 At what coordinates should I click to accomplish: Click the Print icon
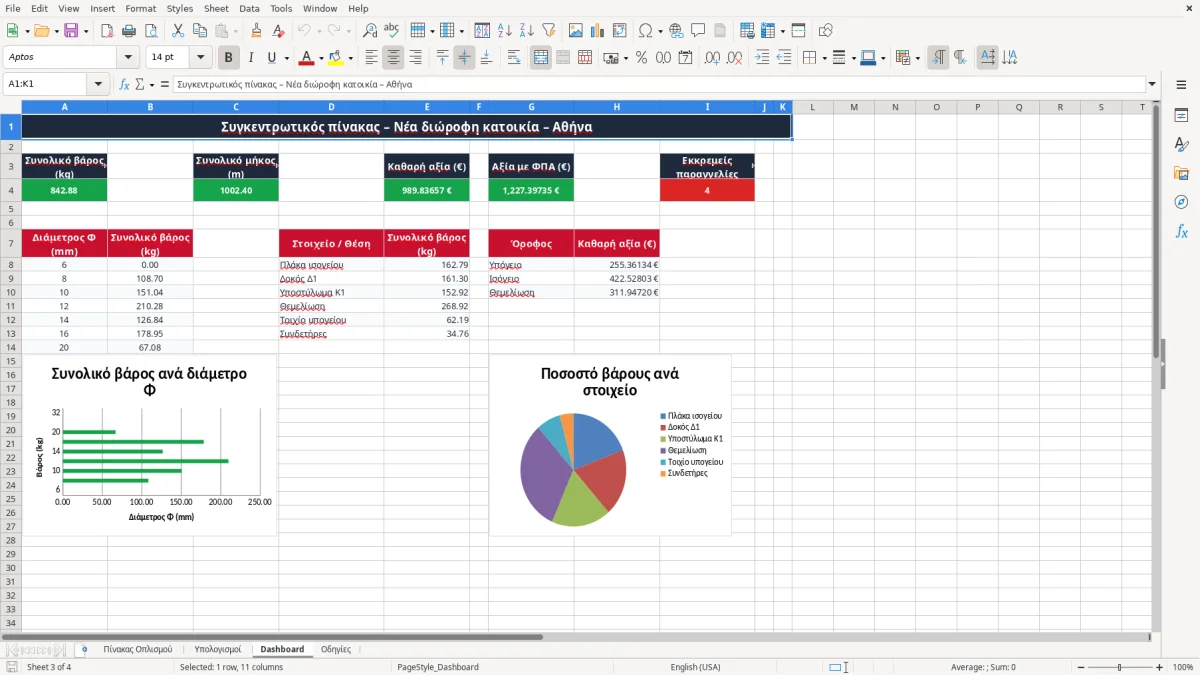pyautogui.click(x=131, y=31)
